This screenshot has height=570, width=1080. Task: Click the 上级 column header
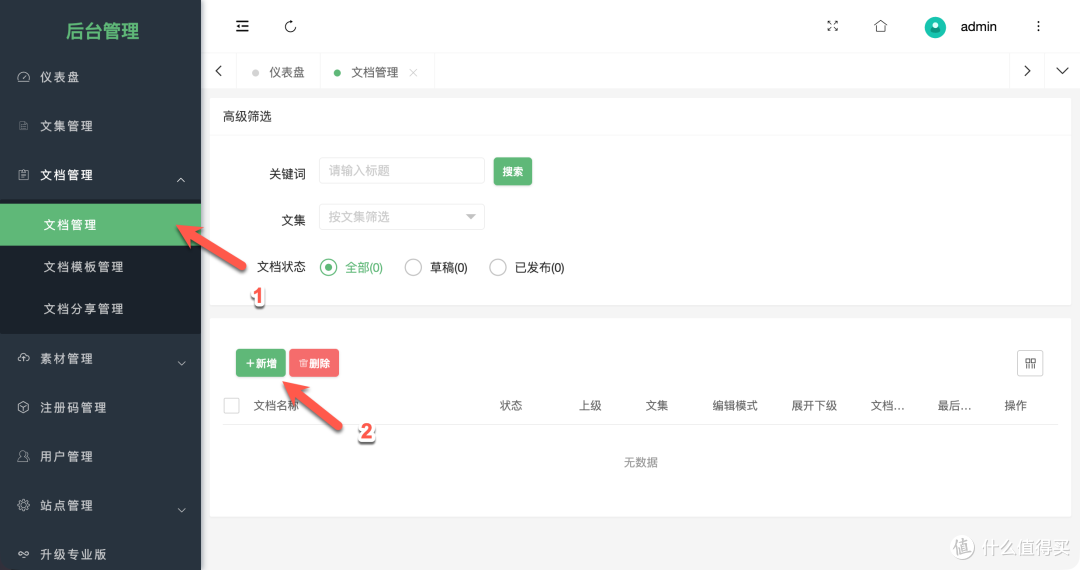[x=590, y=405]
